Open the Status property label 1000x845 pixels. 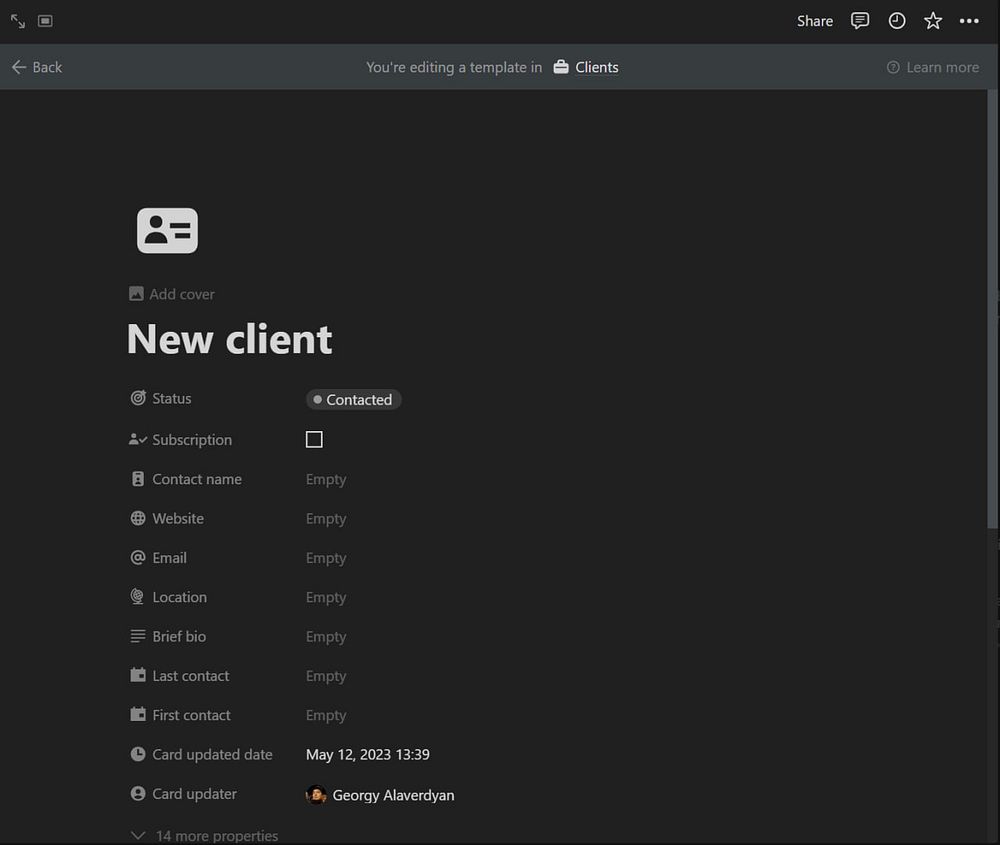[172, 399]
